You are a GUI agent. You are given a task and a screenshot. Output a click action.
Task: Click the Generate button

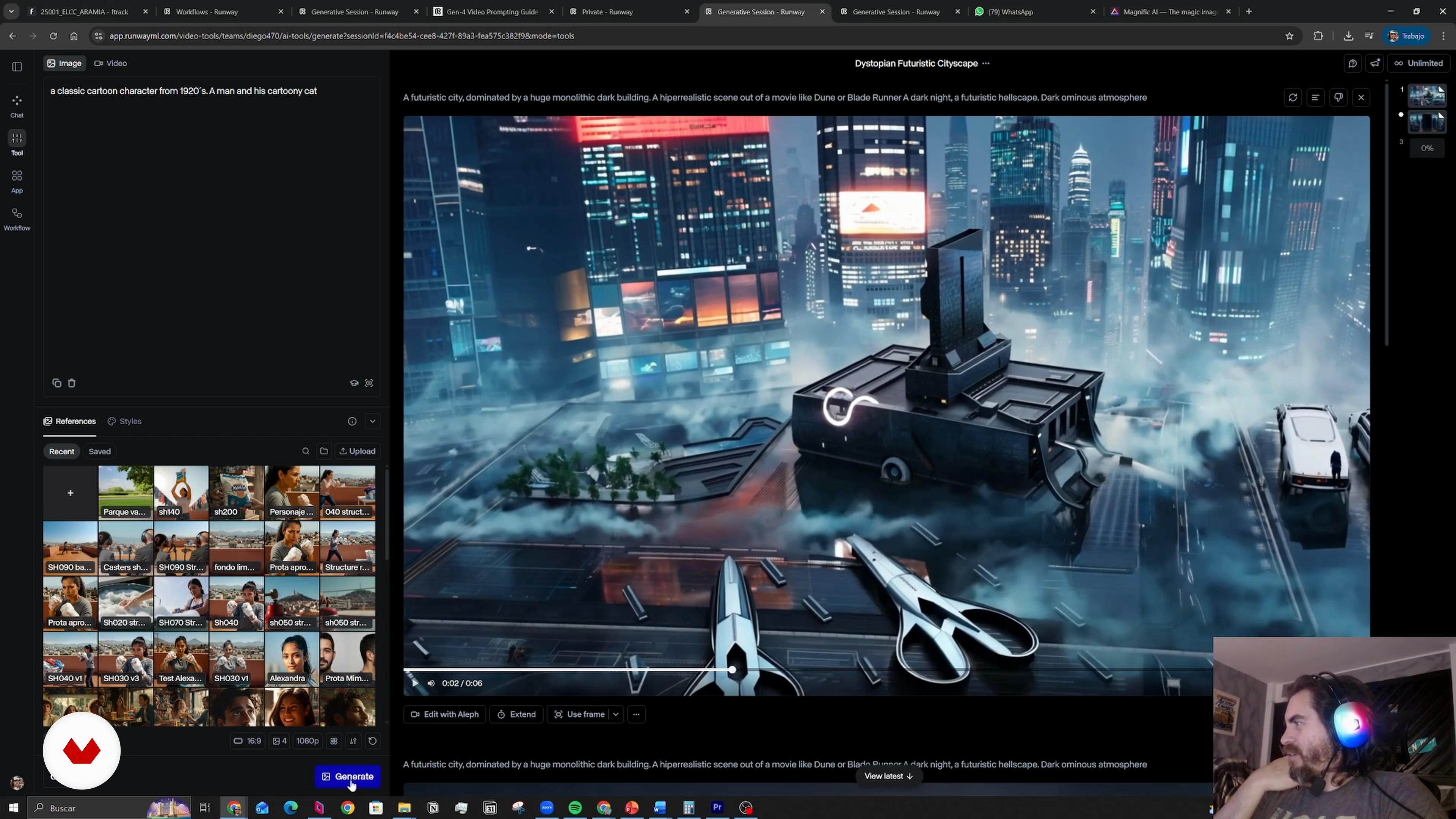[x=348, y=777]
